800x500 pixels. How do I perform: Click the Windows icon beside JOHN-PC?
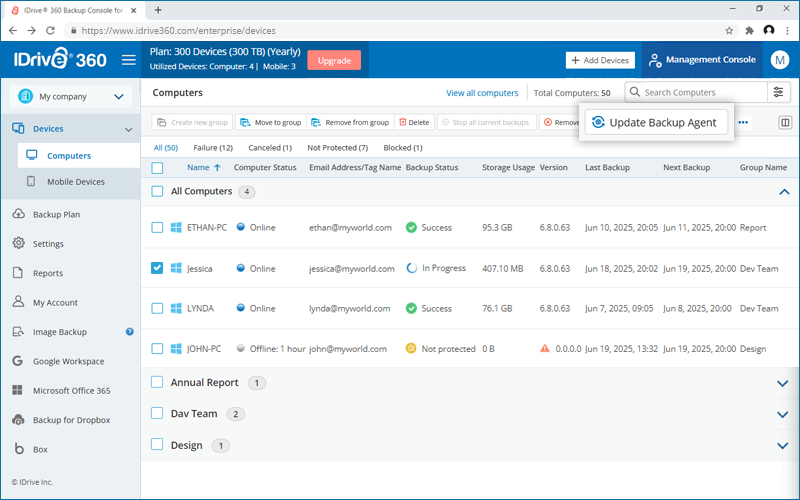(x=176, y=349)
